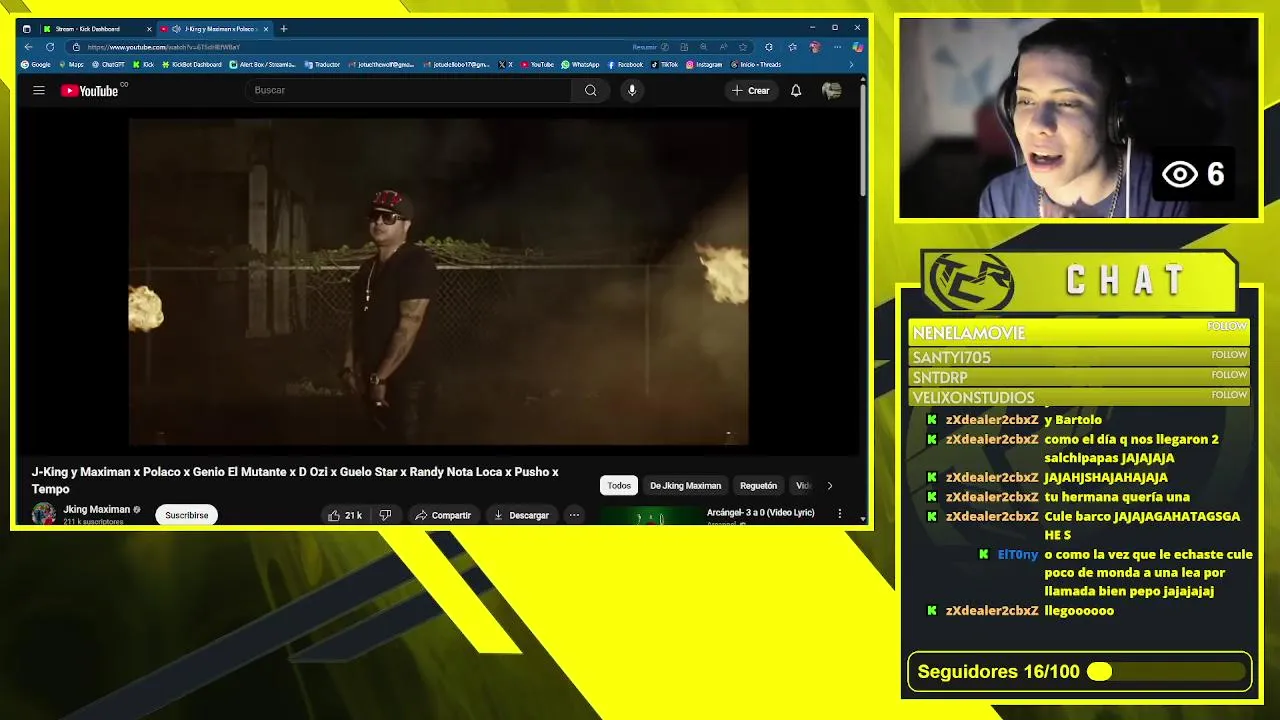
Task: Click the video player frame
Action: click(x=438, y=281)
